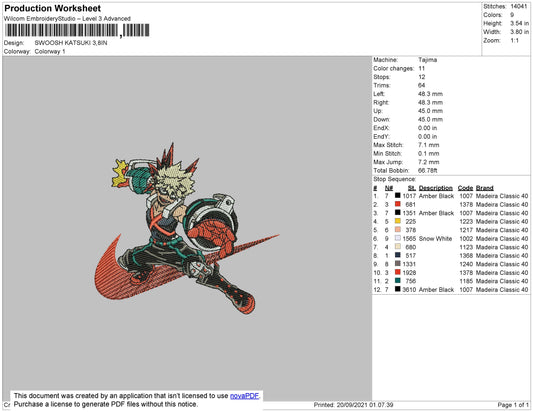Click the last Amber Black row, number 12
This screenshot has height=412, width=533.
[x=451, y=289]
